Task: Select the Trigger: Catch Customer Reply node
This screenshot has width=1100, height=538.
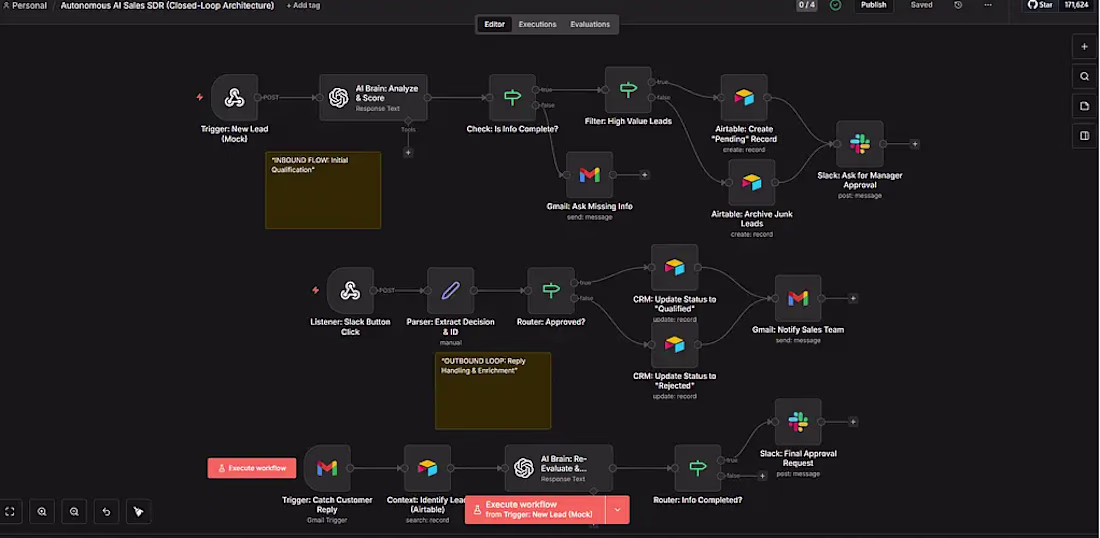Action: point(327,468)
